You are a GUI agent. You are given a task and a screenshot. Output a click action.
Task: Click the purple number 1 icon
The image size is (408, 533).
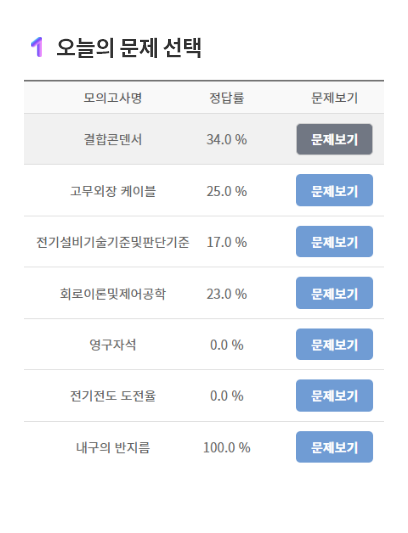[37, 47]
